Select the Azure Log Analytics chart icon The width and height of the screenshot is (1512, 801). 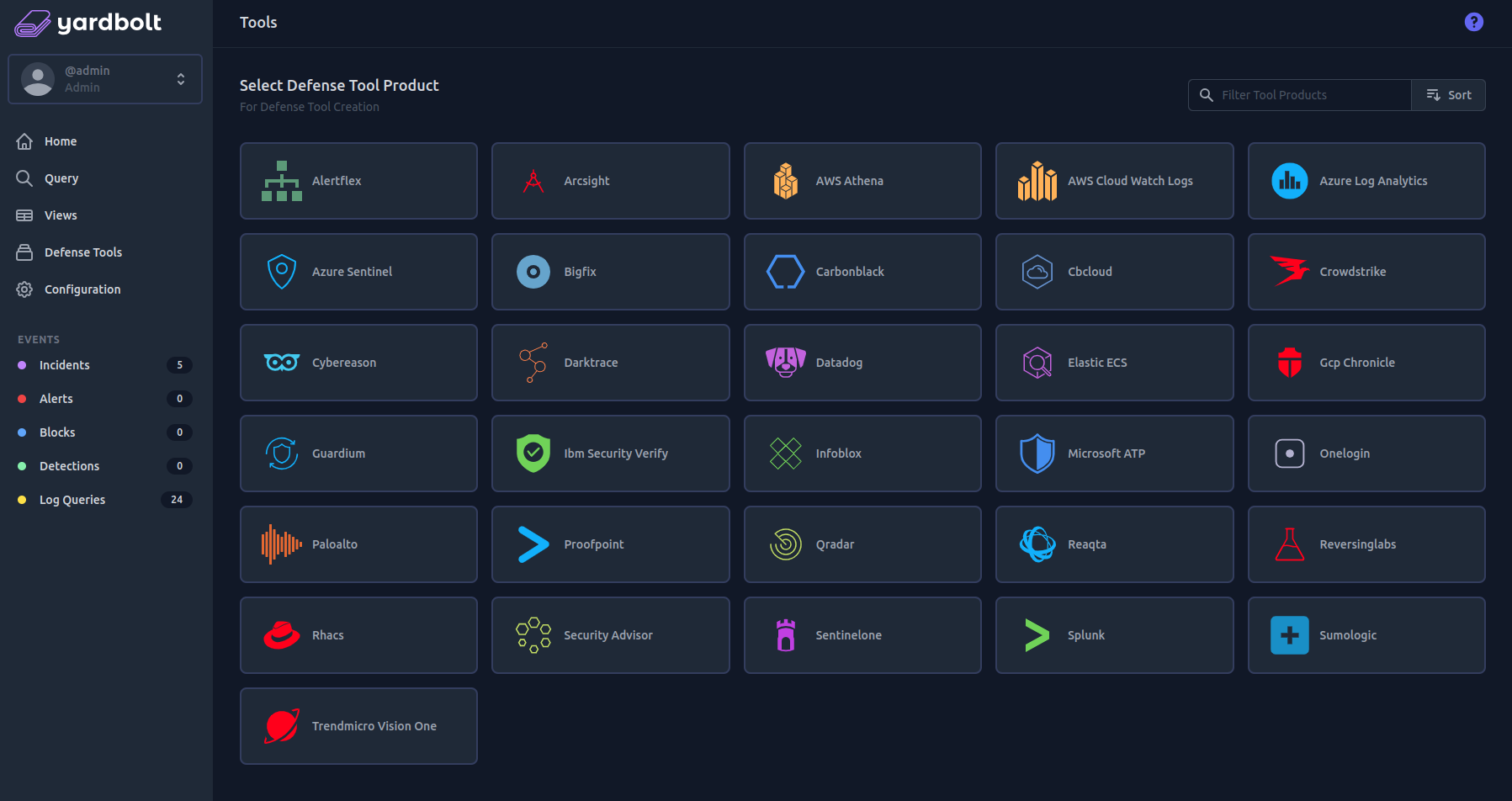(x=1290, y=181)
